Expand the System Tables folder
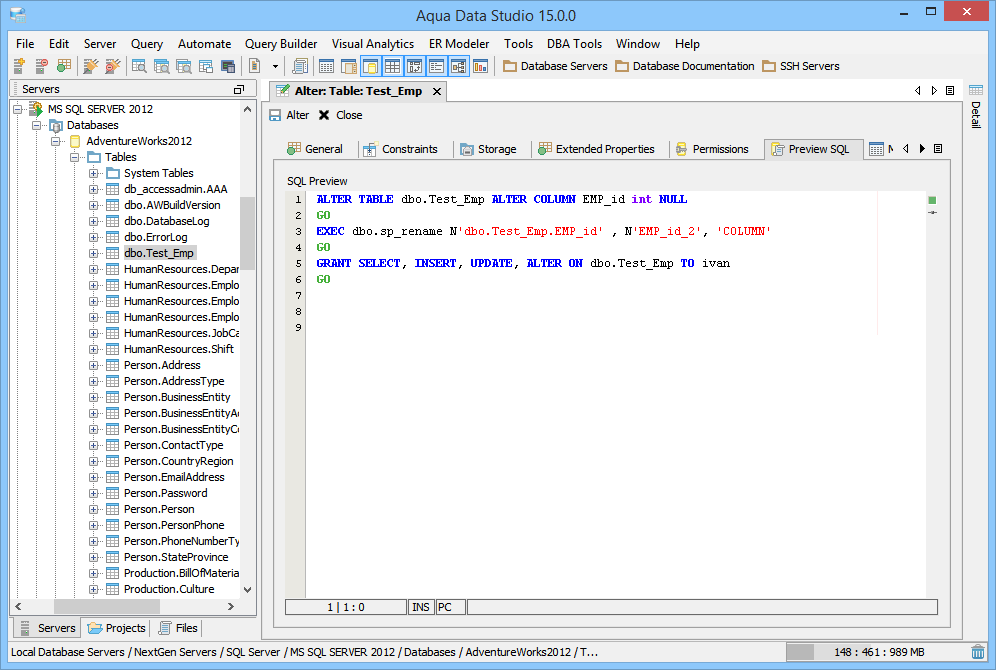The image size is (996, 670). (x=95, y=173)
